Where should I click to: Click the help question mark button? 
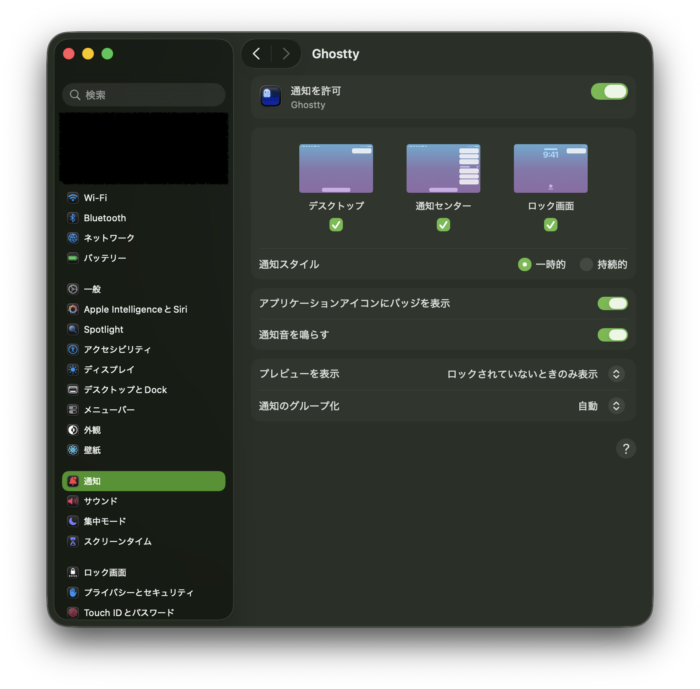(x=626, y=449)
